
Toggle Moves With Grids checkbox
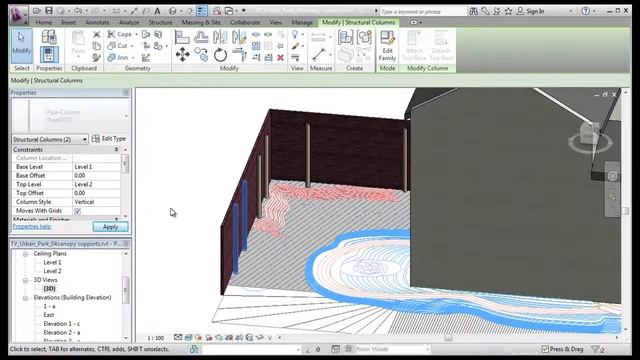[78, 211]
